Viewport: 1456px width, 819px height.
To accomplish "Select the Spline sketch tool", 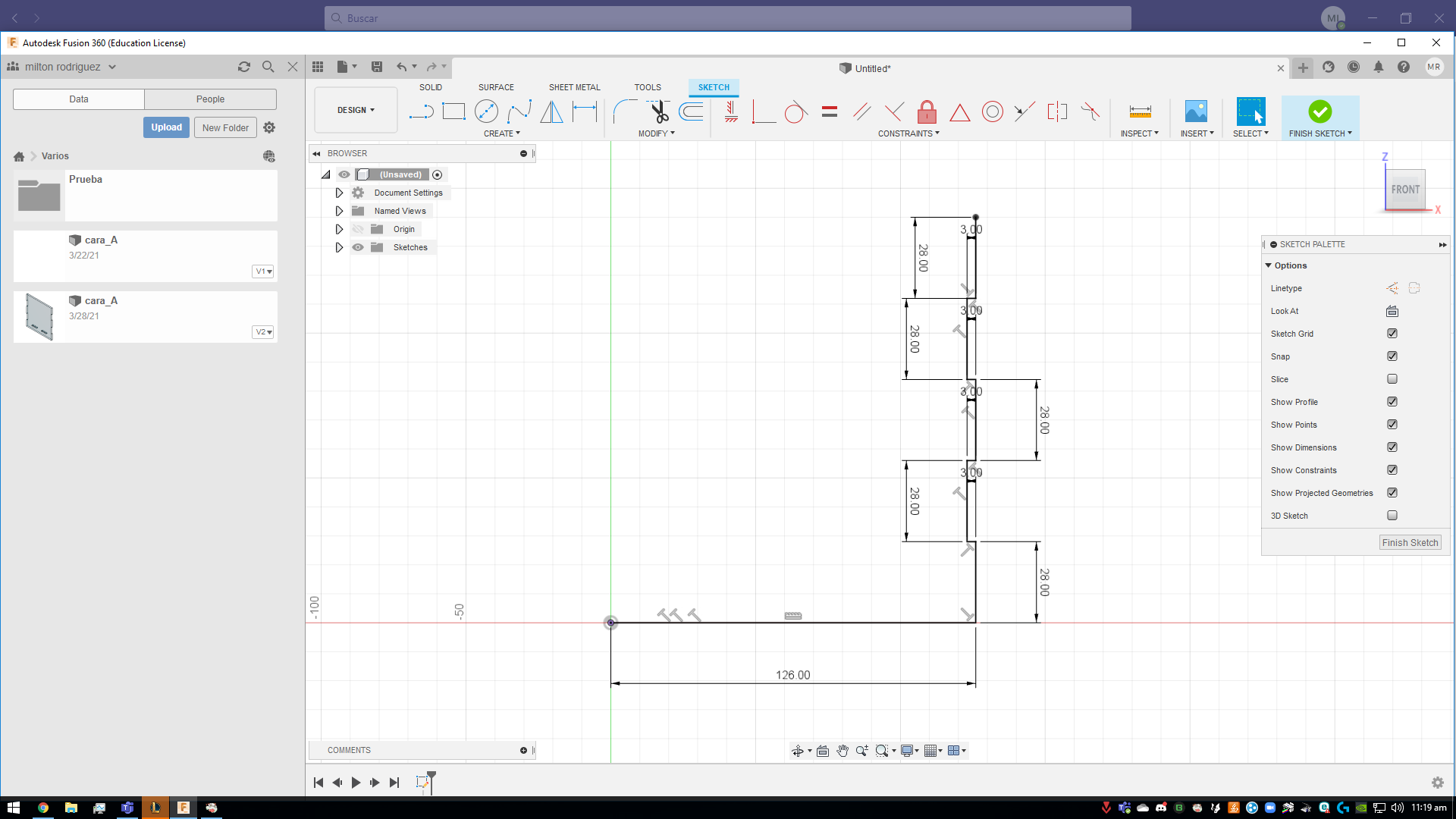I will point(519,112).
